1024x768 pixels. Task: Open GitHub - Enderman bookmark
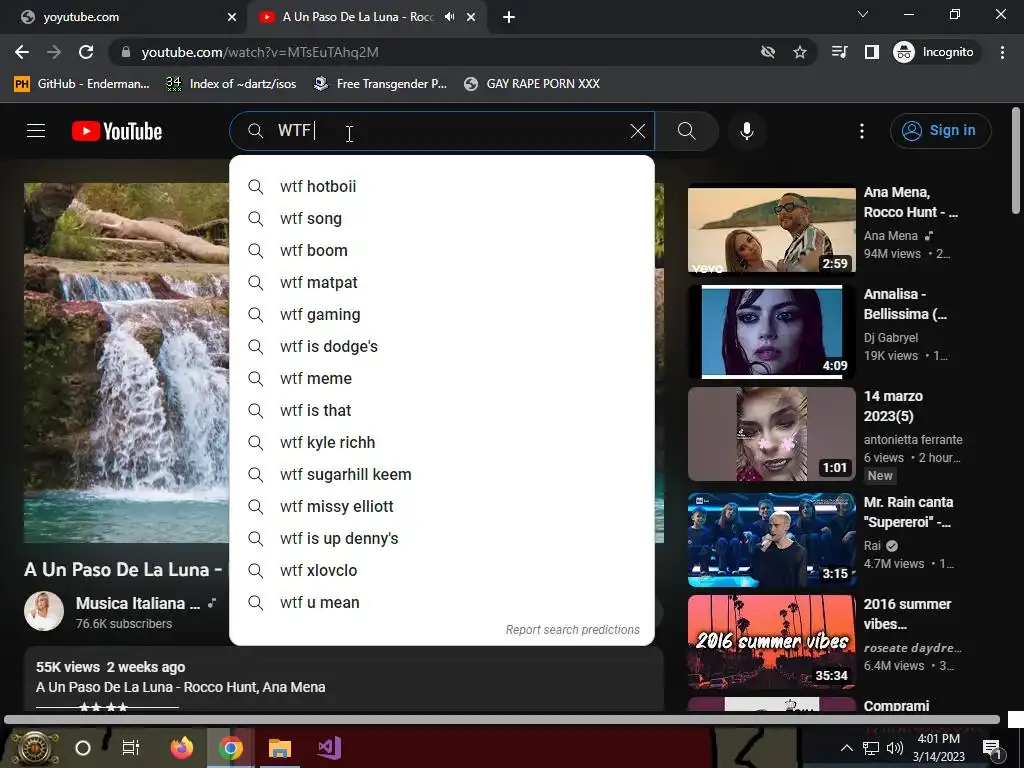[x=82, y=84]
